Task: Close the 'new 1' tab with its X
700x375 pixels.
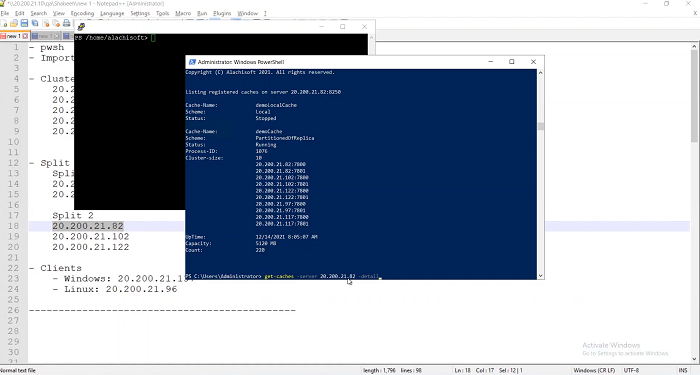Action: [25, 36]
